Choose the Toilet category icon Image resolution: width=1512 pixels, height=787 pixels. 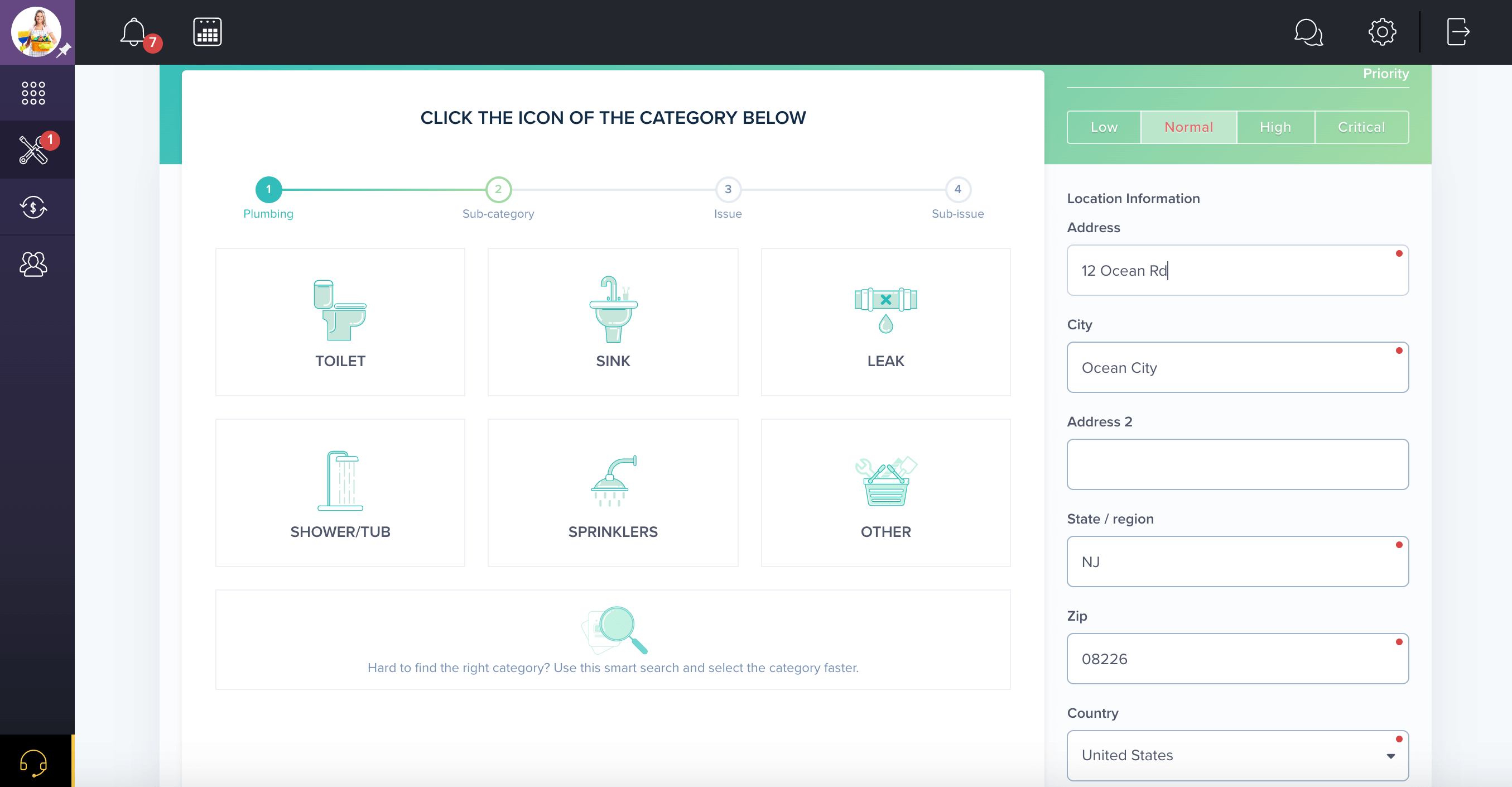[x=340, y=310]
